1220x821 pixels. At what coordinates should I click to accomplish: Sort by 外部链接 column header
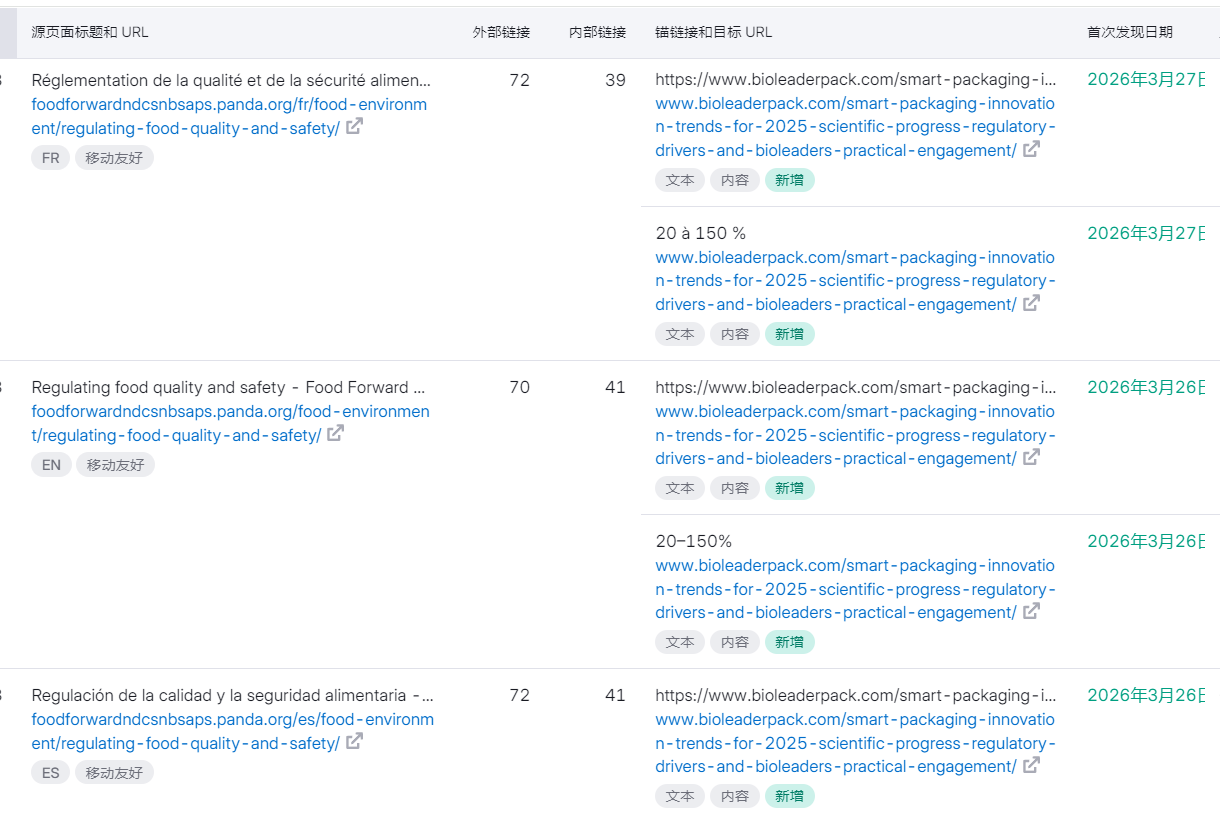click(501, 32)
